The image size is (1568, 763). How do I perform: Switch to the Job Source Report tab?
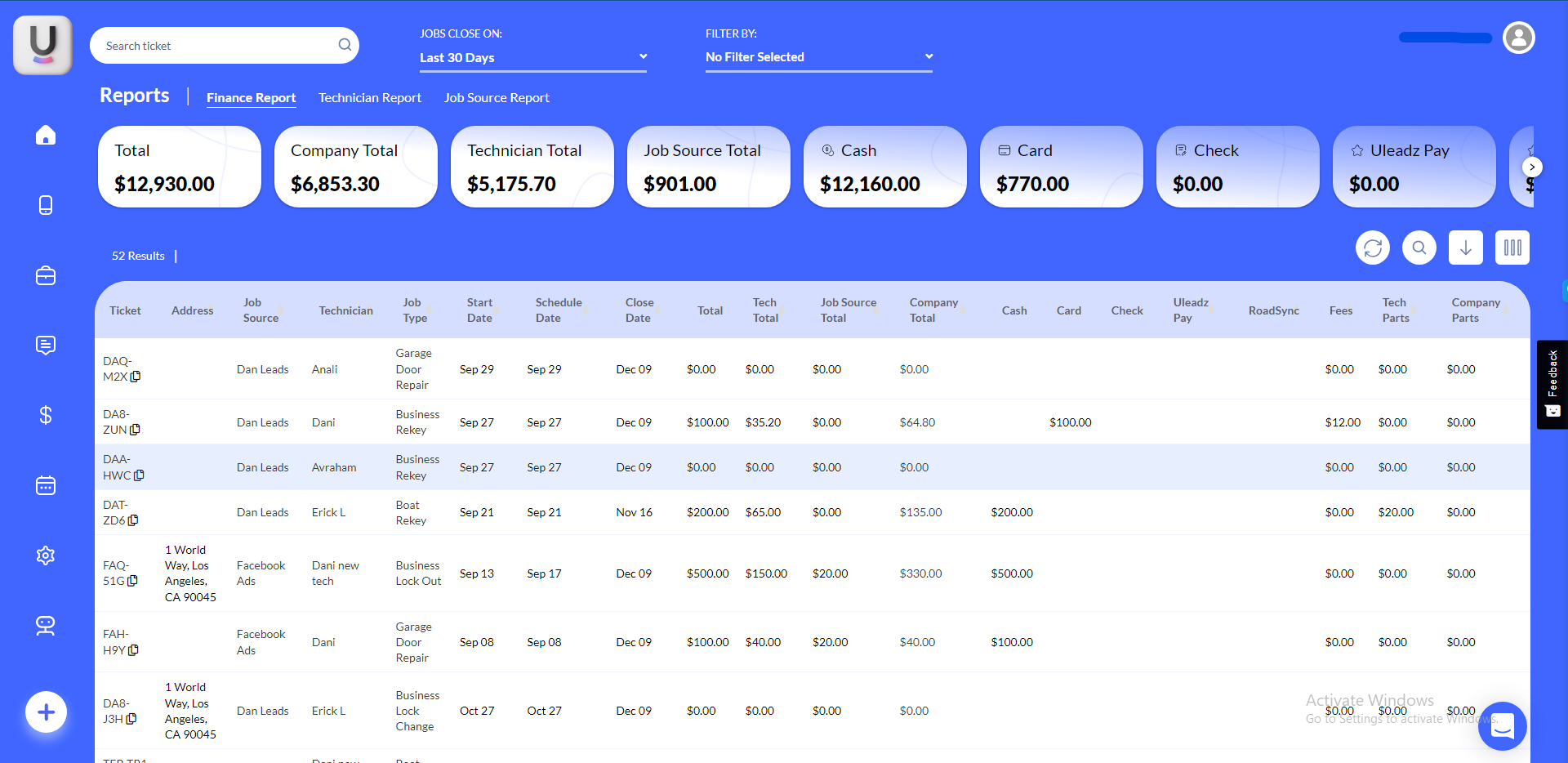[497, 98]
